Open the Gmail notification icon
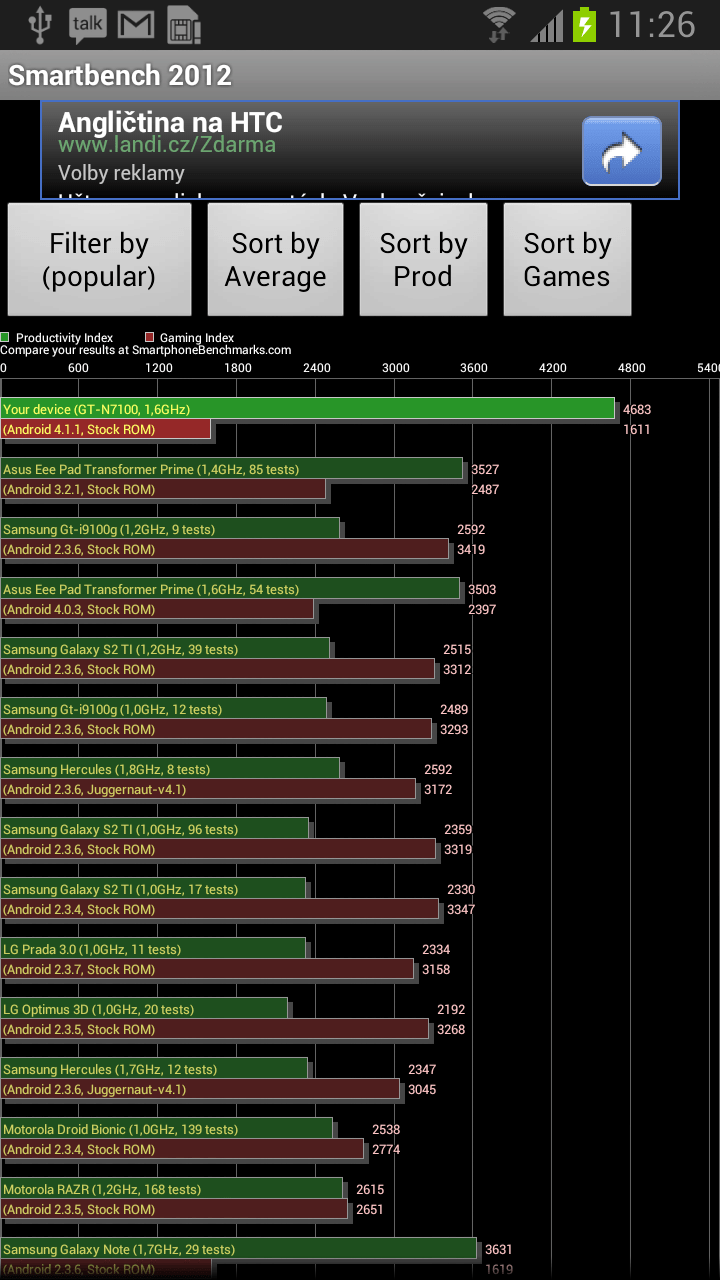 (136, 25)
